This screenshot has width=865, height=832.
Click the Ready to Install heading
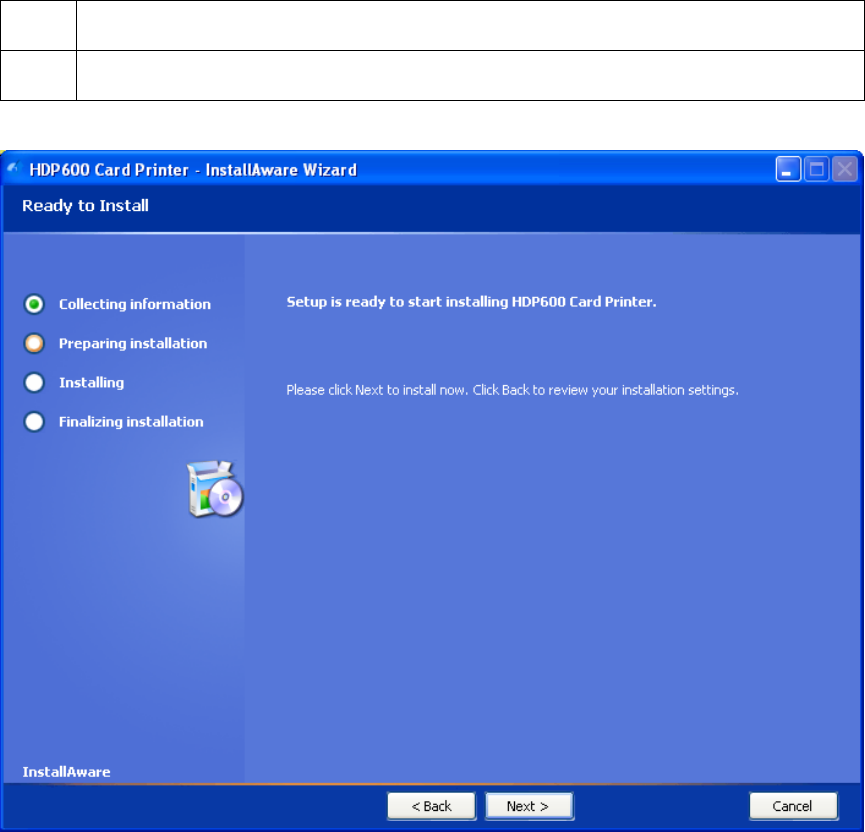click(x=86, y=206)
